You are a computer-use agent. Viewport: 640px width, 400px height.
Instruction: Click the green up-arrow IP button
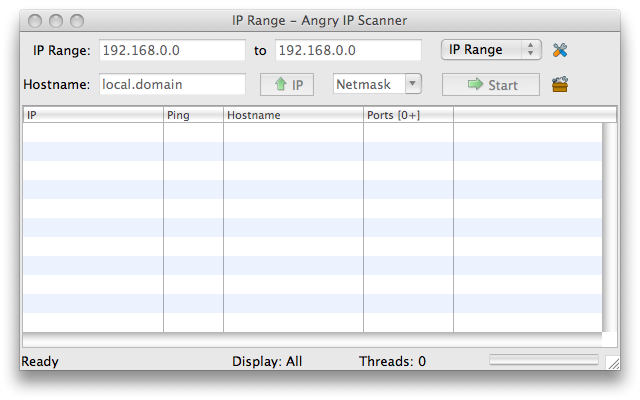pyautogui.click(x=287, y=84)
